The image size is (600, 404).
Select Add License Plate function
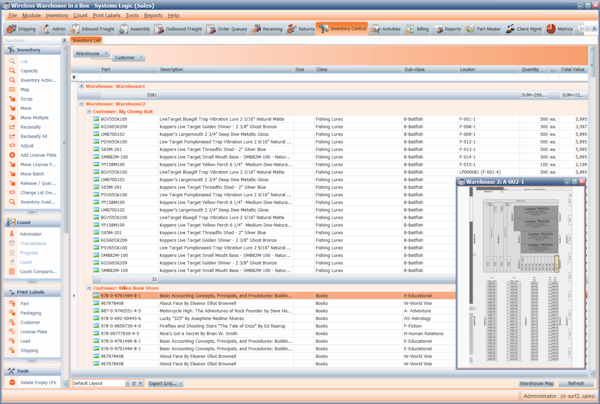tap(38, 155)
